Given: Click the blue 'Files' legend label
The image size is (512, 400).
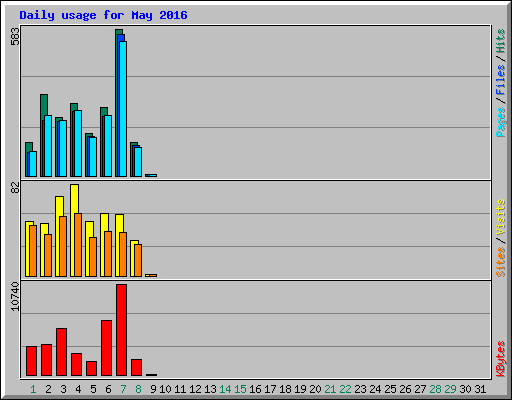Looking at the screenshot, I should point(501,80).
